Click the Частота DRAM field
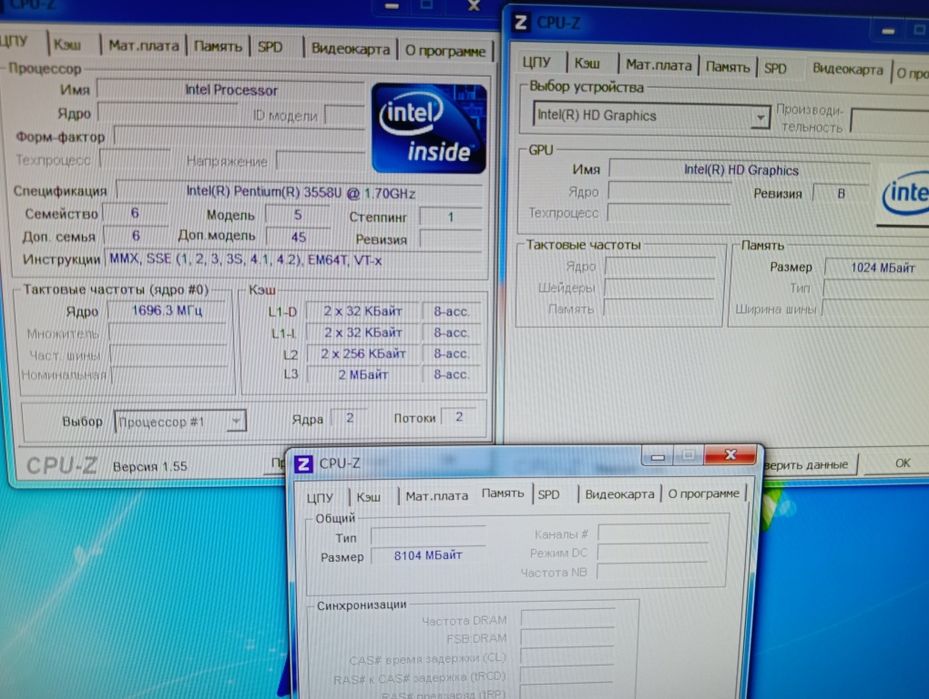This screenshot has width=929, height=699. coord(568,618)
